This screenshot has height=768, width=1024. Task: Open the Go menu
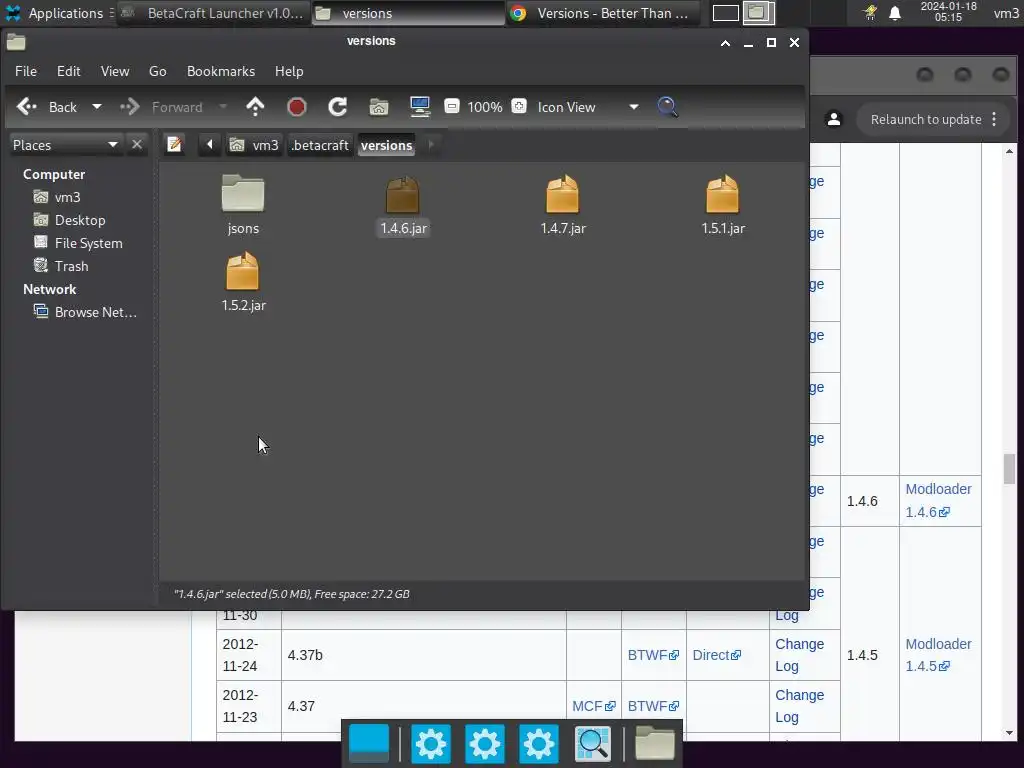coord(157,71)
